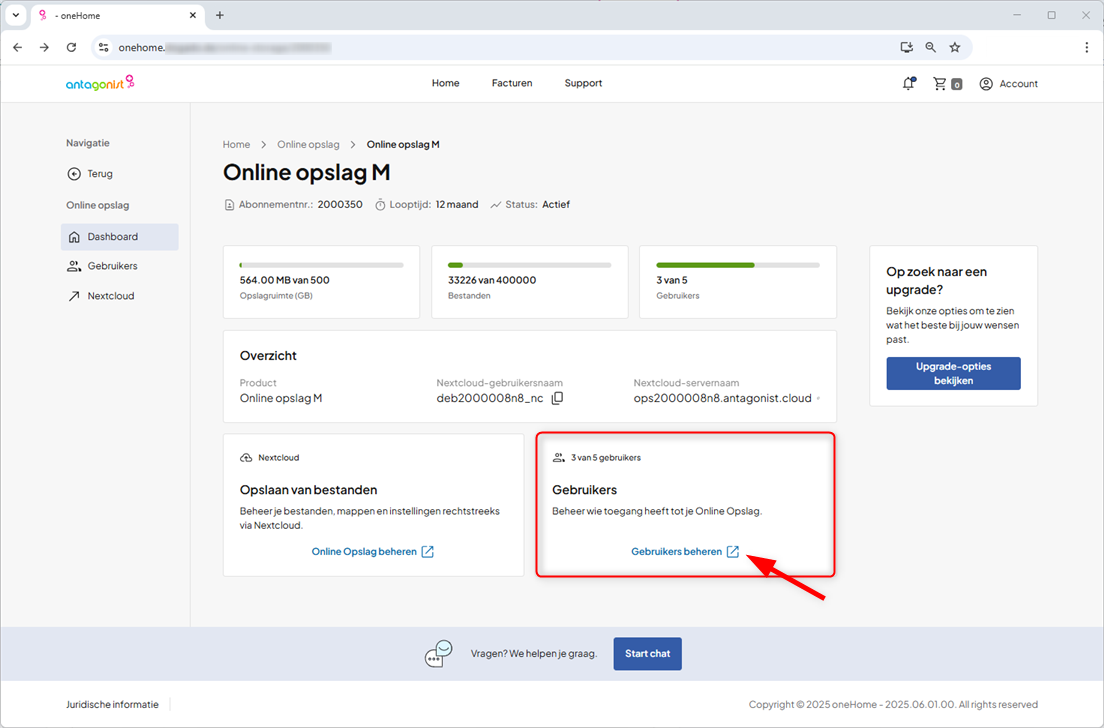Image resolution: width=1104 pixels, height=728 pixels.
Task: Click the chat bubble icon
Action: tap(438, 653)
